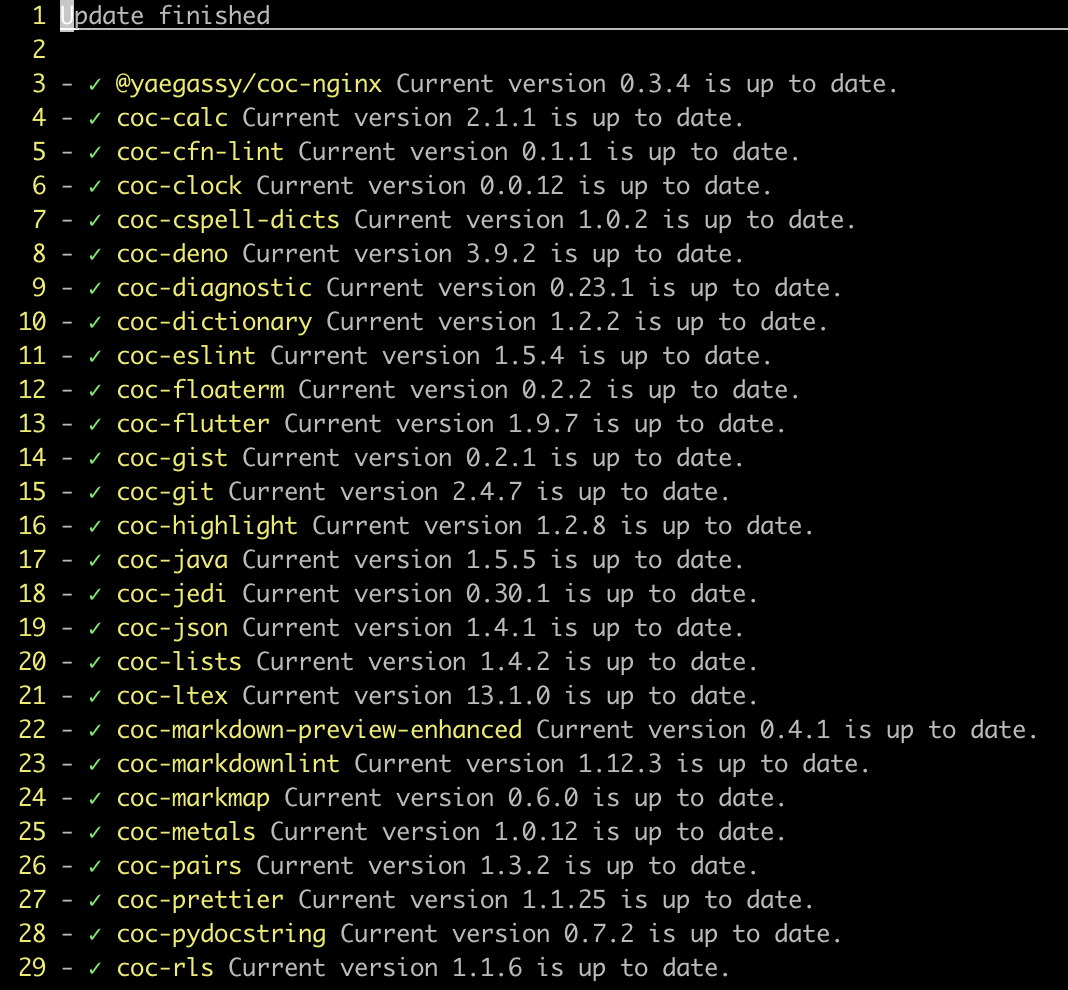Image resolution: width=1068 pixels, height=990 pixels.
Task: Click the checkmark next to coc-git
Action: pyautogui.click(x=95, y=493)
